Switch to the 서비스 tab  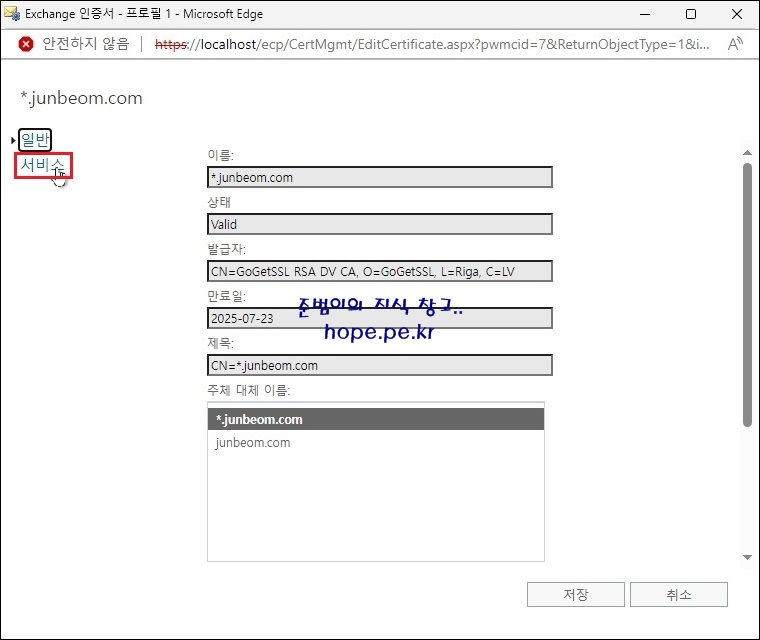[43, 165]
